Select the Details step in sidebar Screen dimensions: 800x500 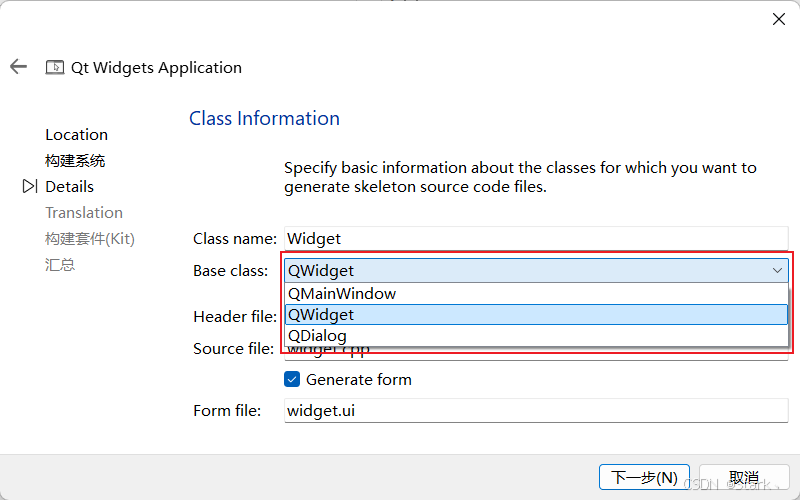pos(69,187)
